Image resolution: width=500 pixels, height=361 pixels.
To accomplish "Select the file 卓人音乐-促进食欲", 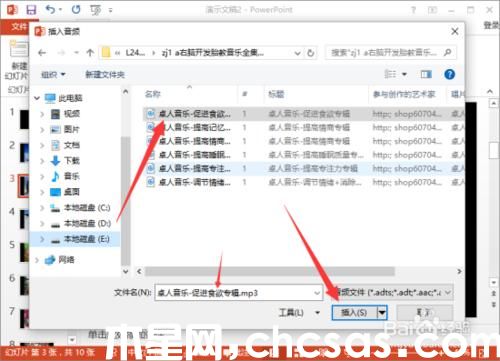I will coord(195,114).
